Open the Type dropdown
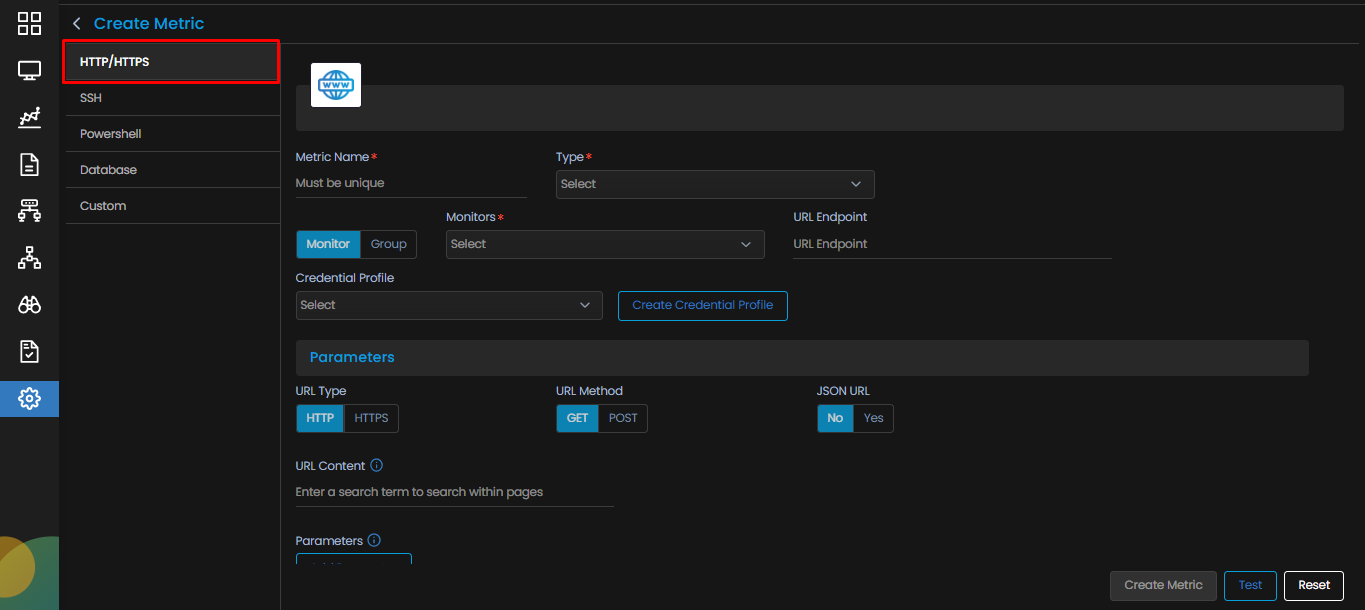This screenshot has height=610, width=1365. point(715,184)
